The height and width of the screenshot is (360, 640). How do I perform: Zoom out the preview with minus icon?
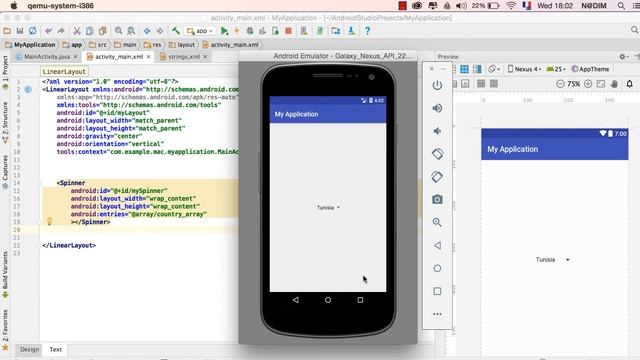tap(560, 84)
